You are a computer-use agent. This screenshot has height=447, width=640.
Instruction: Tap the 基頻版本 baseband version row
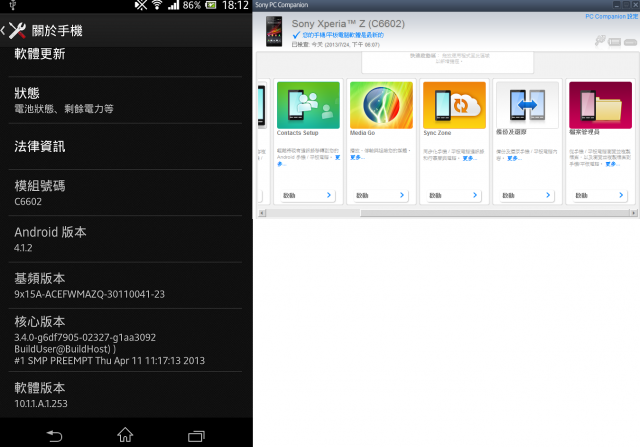125,285
